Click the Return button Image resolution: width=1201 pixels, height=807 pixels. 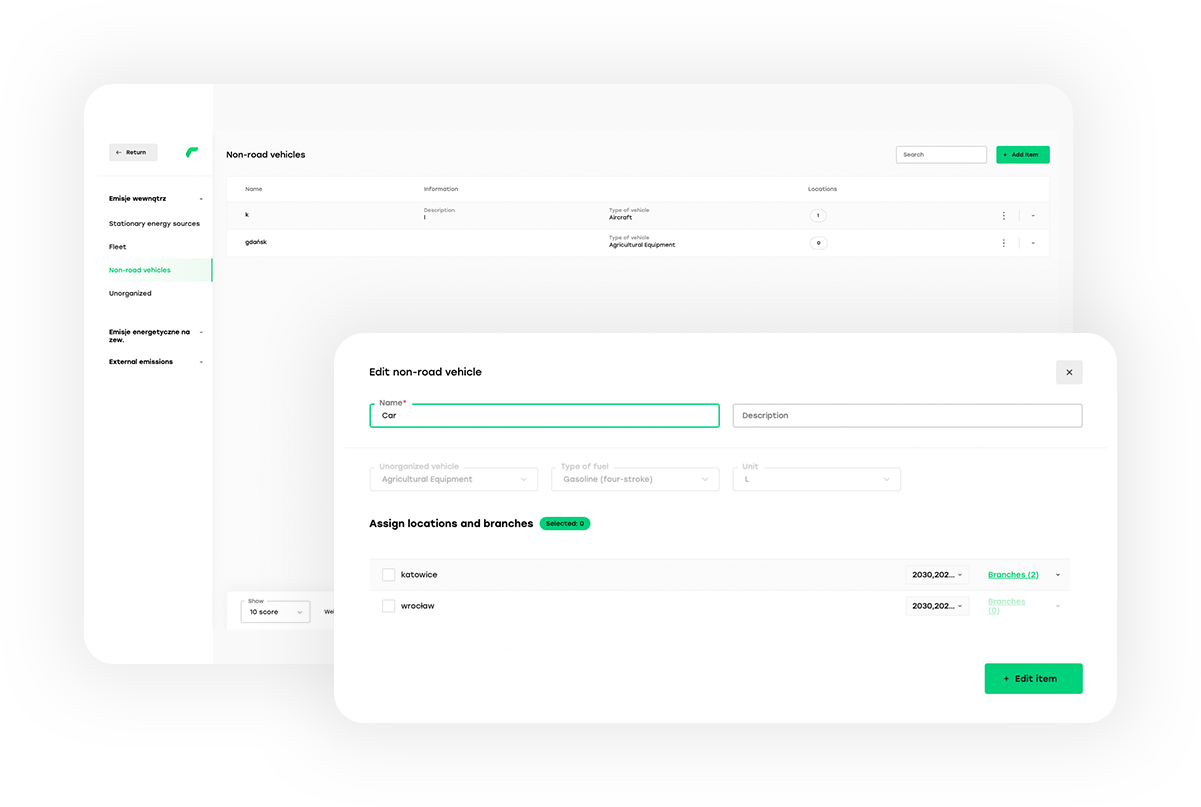point(132,153)
